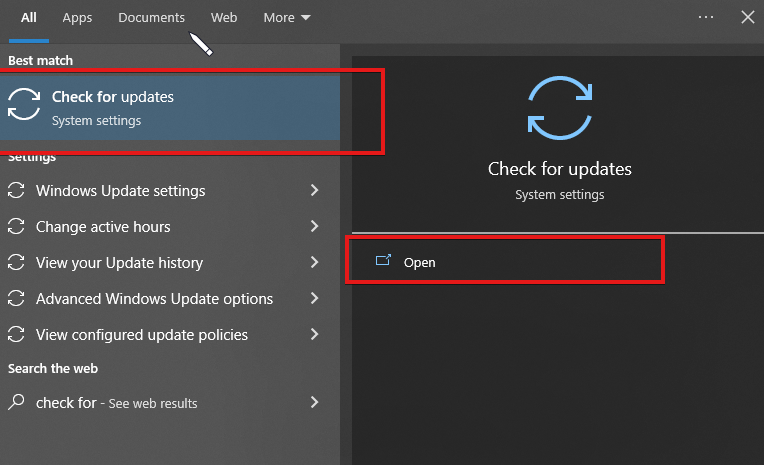The height and width of the screenshot is (465, 764).
Task: Click the large blue update arrows icon in preview pane
Action: point(560,108)
